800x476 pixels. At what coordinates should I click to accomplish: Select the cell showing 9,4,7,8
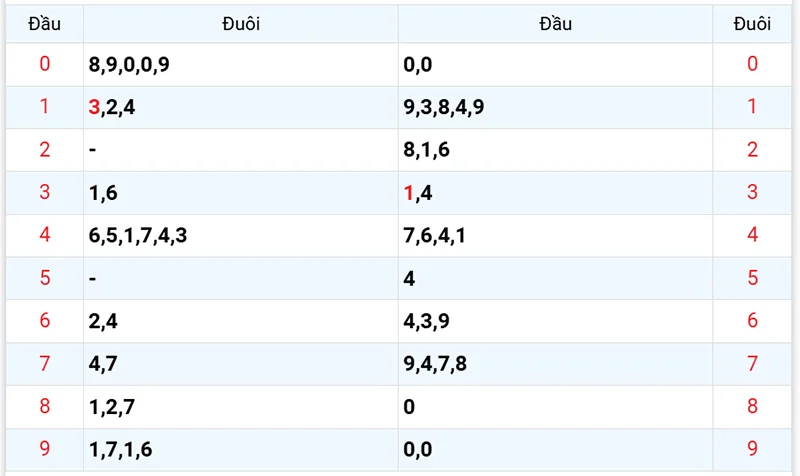tap(435, 364)
